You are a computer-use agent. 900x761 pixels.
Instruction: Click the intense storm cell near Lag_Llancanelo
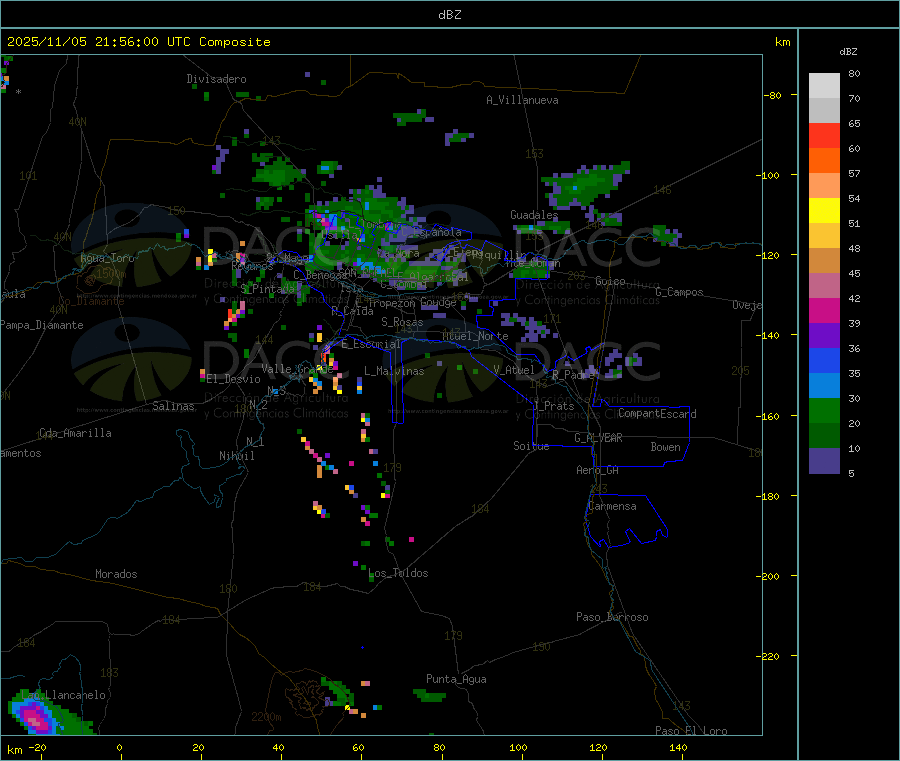tap(36, 718)
